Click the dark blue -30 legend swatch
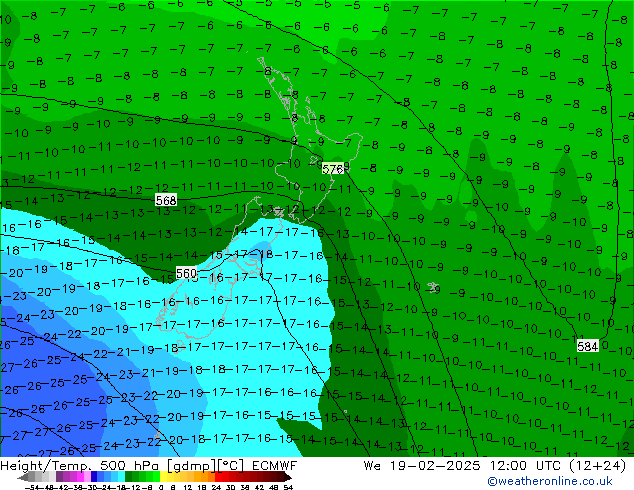Viewport: 634px width, 490px height. [94, 477]
